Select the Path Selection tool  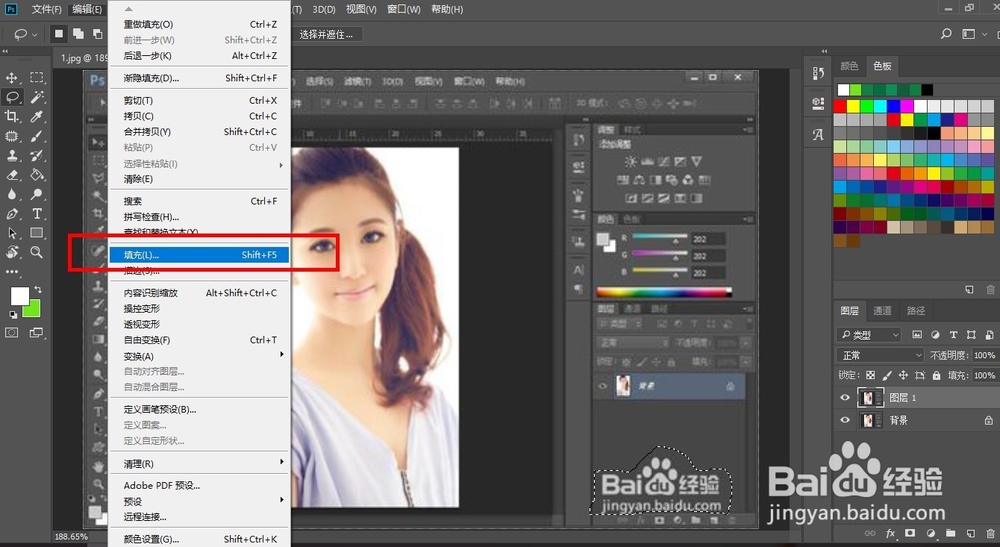coord(11,233)
